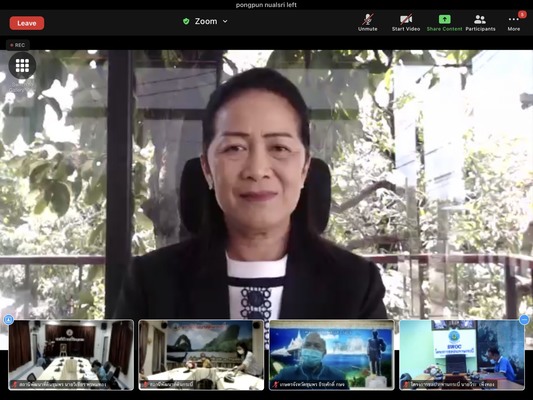Click left blue arrow for previous thumbnails

[x=8, y=319]
